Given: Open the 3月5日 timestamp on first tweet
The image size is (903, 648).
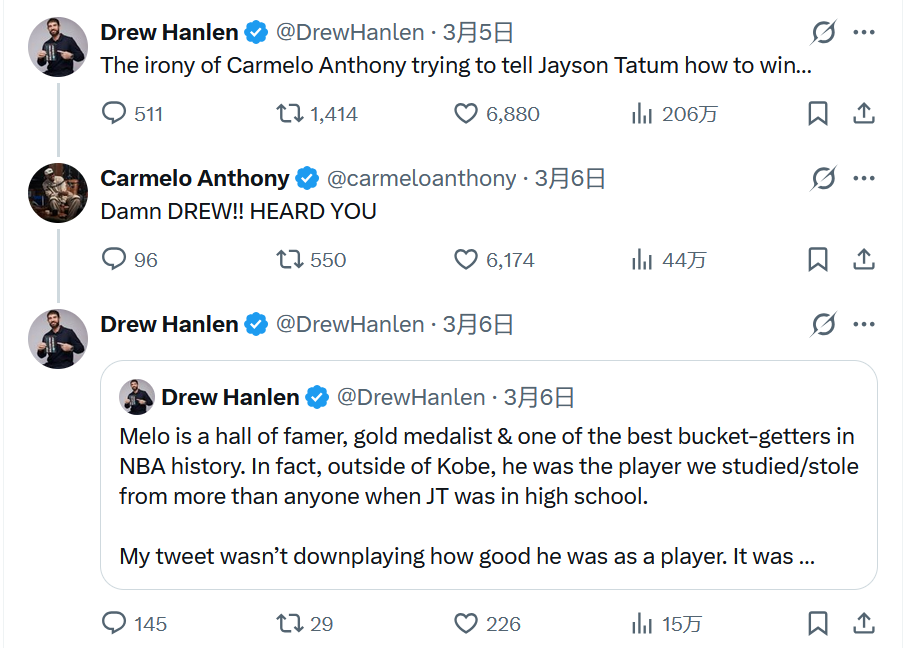Looking at the screenshot, I should (478, 33).
